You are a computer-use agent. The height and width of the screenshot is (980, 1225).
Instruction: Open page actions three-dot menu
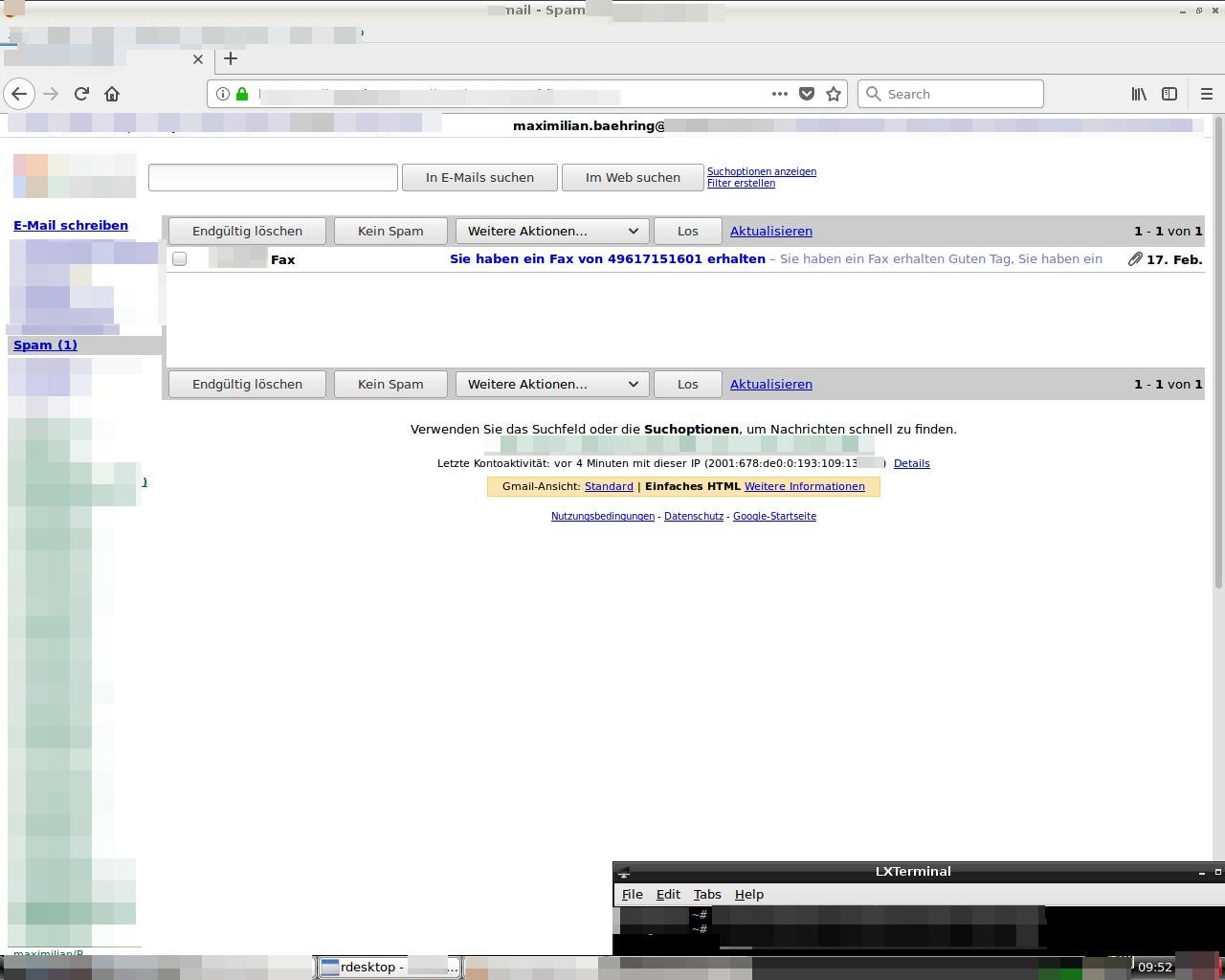[780, 94]
